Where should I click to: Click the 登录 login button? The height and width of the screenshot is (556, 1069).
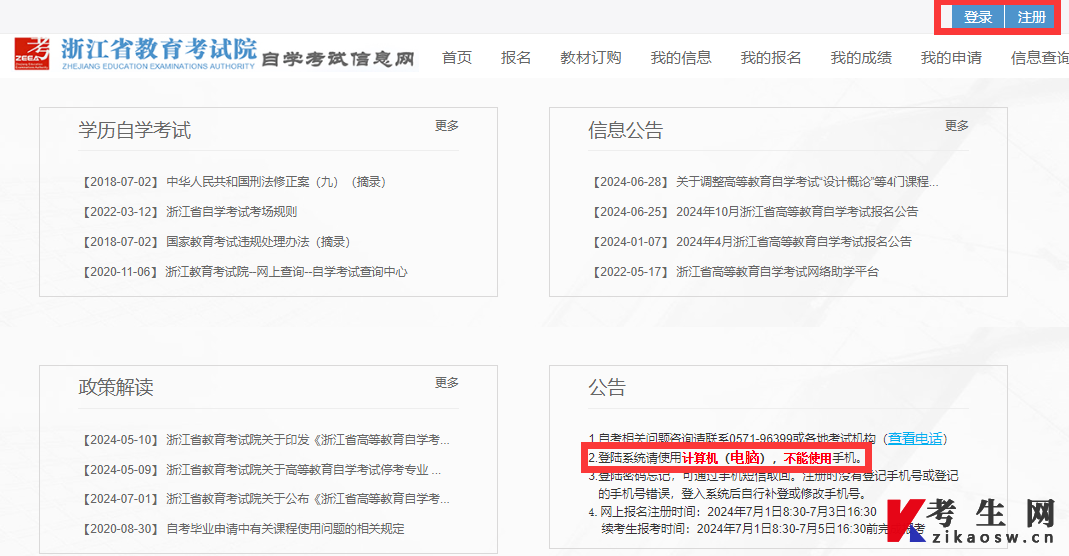[x=978, y=17]
